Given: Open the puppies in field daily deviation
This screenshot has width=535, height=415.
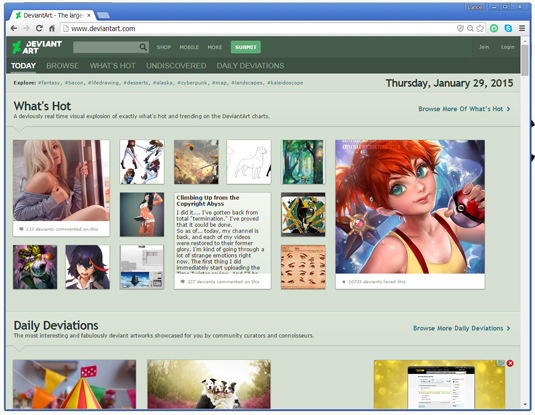Looking at the screenshot, I should coord(209,384).
